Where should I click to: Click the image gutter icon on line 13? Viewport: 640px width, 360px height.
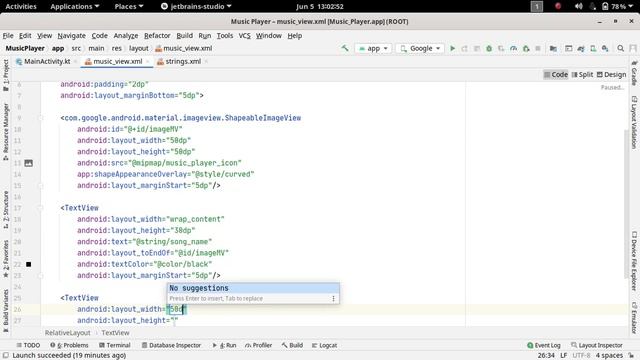coord(29,163)
